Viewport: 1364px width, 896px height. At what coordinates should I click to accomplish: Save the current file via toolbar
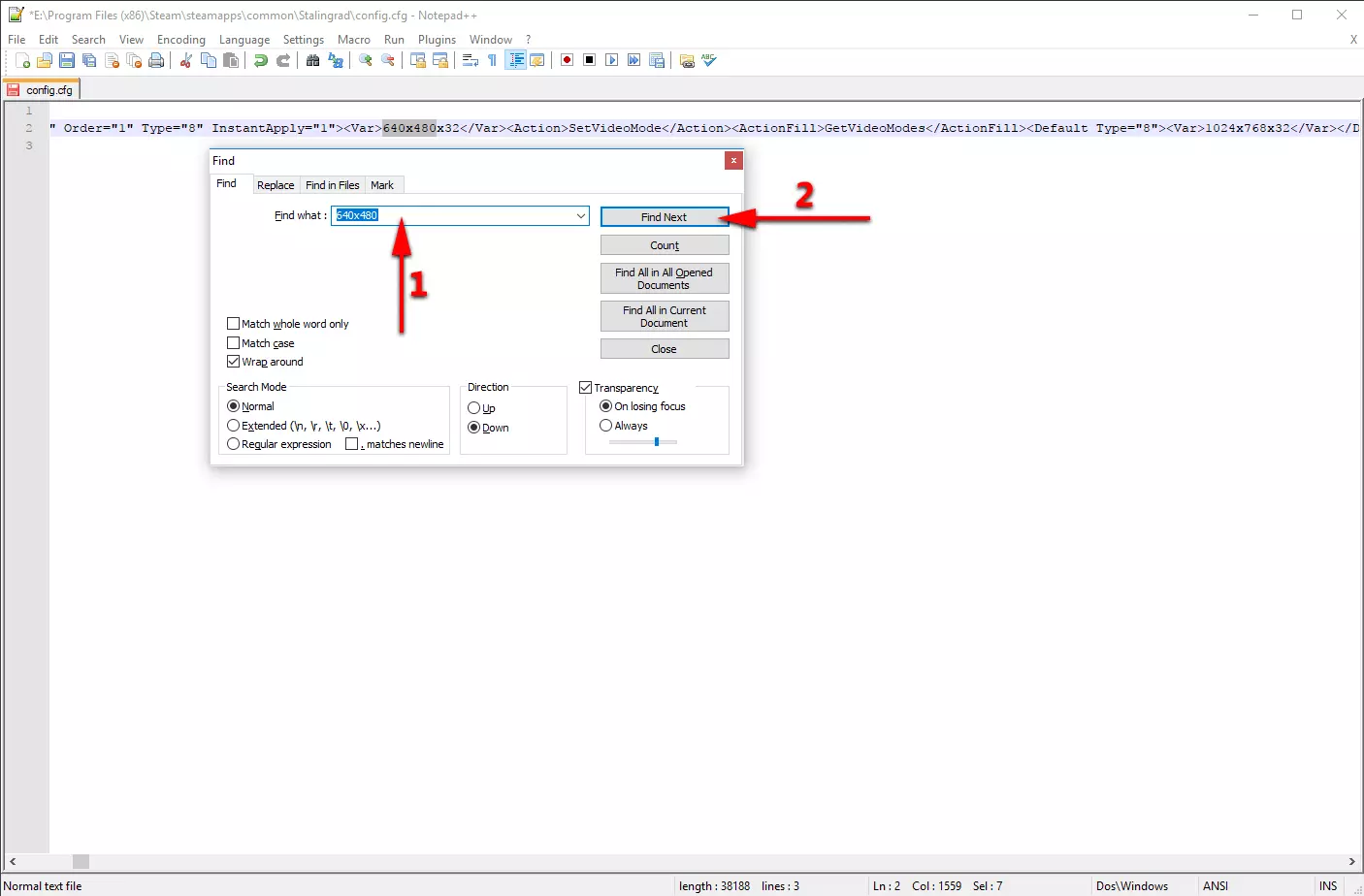click(x=67, y=60)
